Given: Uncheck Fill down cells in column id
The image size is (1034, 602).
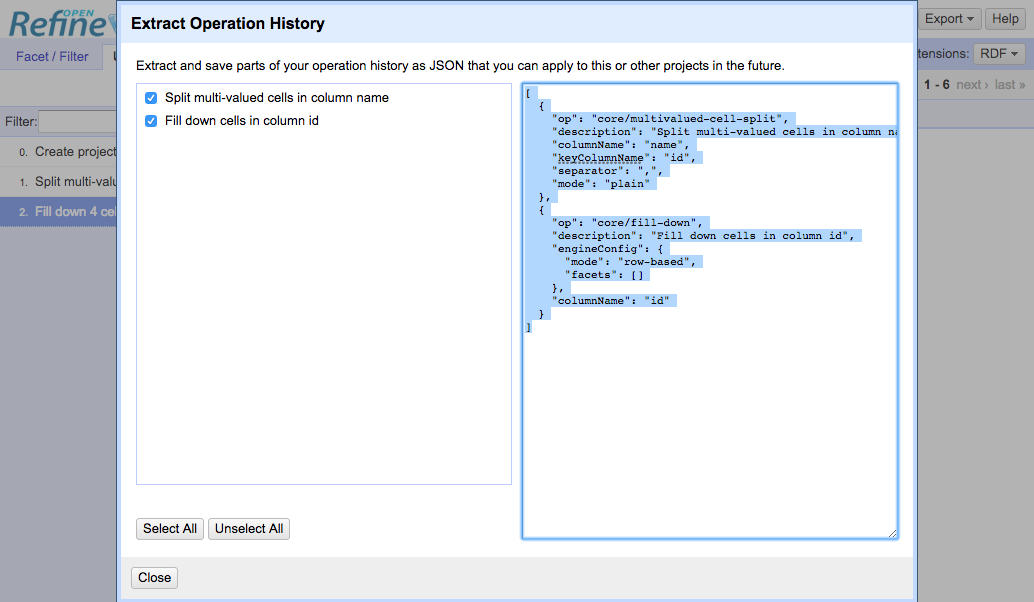Looking at the screenshot, I should [151, 121].
